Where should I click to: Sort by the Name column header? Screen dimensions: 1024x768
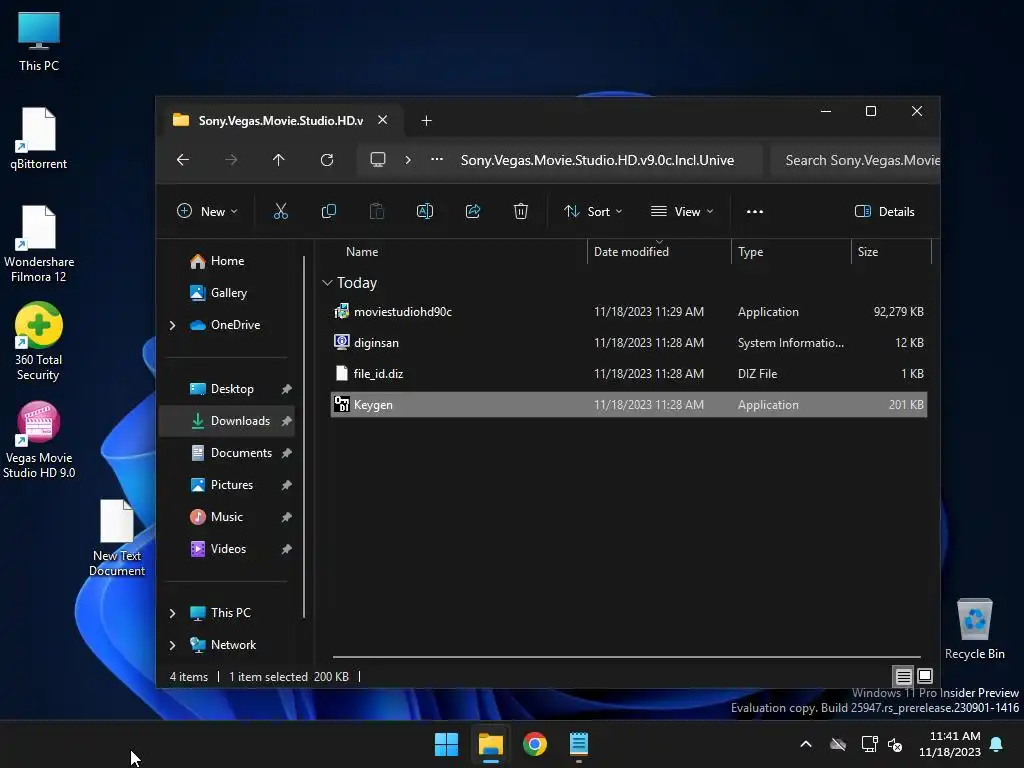pos(362,252)
